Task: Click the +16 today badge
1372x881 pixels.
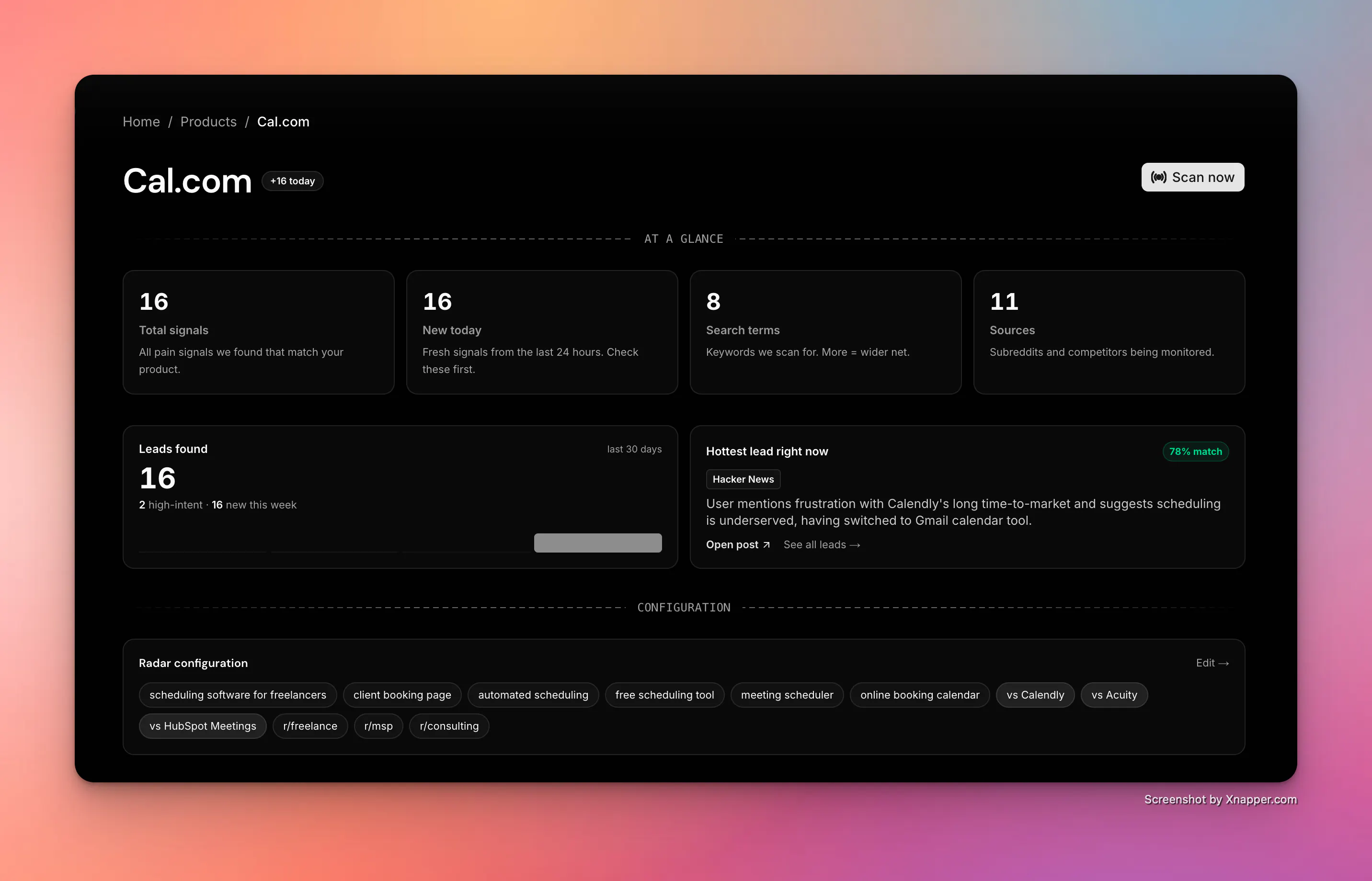Action: point(293,181)
